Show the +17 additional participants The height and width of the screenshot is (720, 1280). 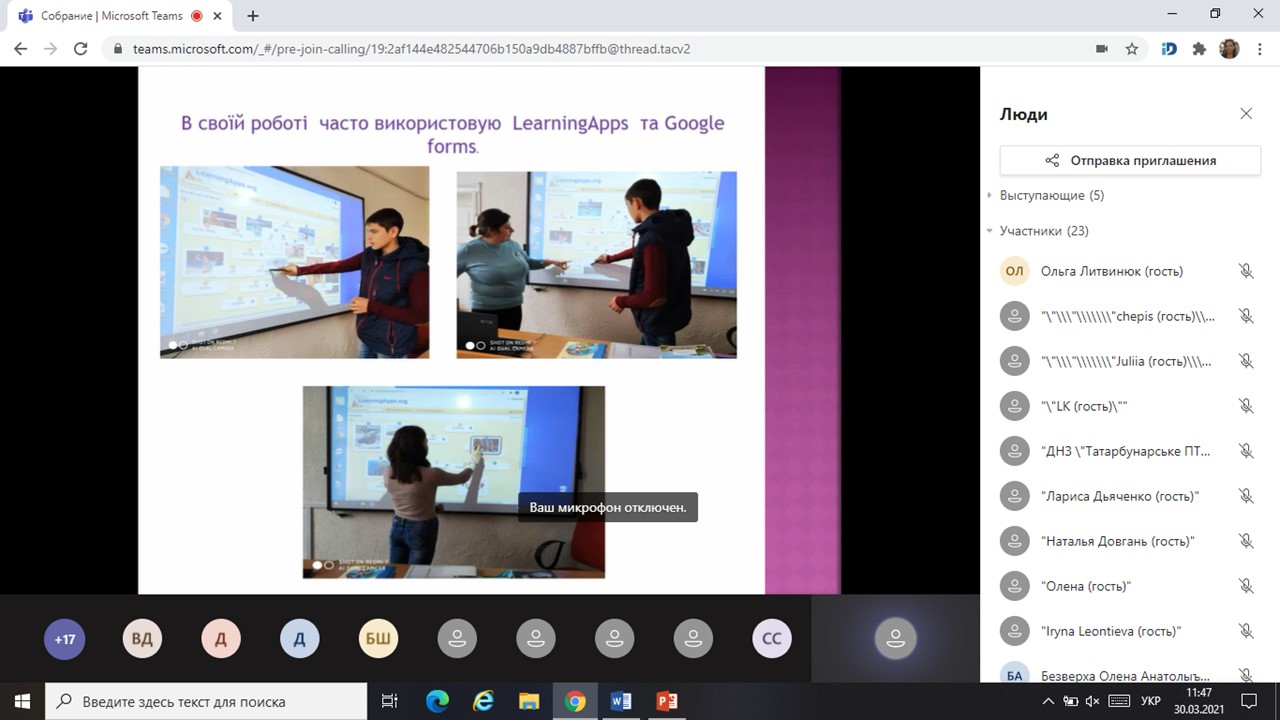coord(65,639)
